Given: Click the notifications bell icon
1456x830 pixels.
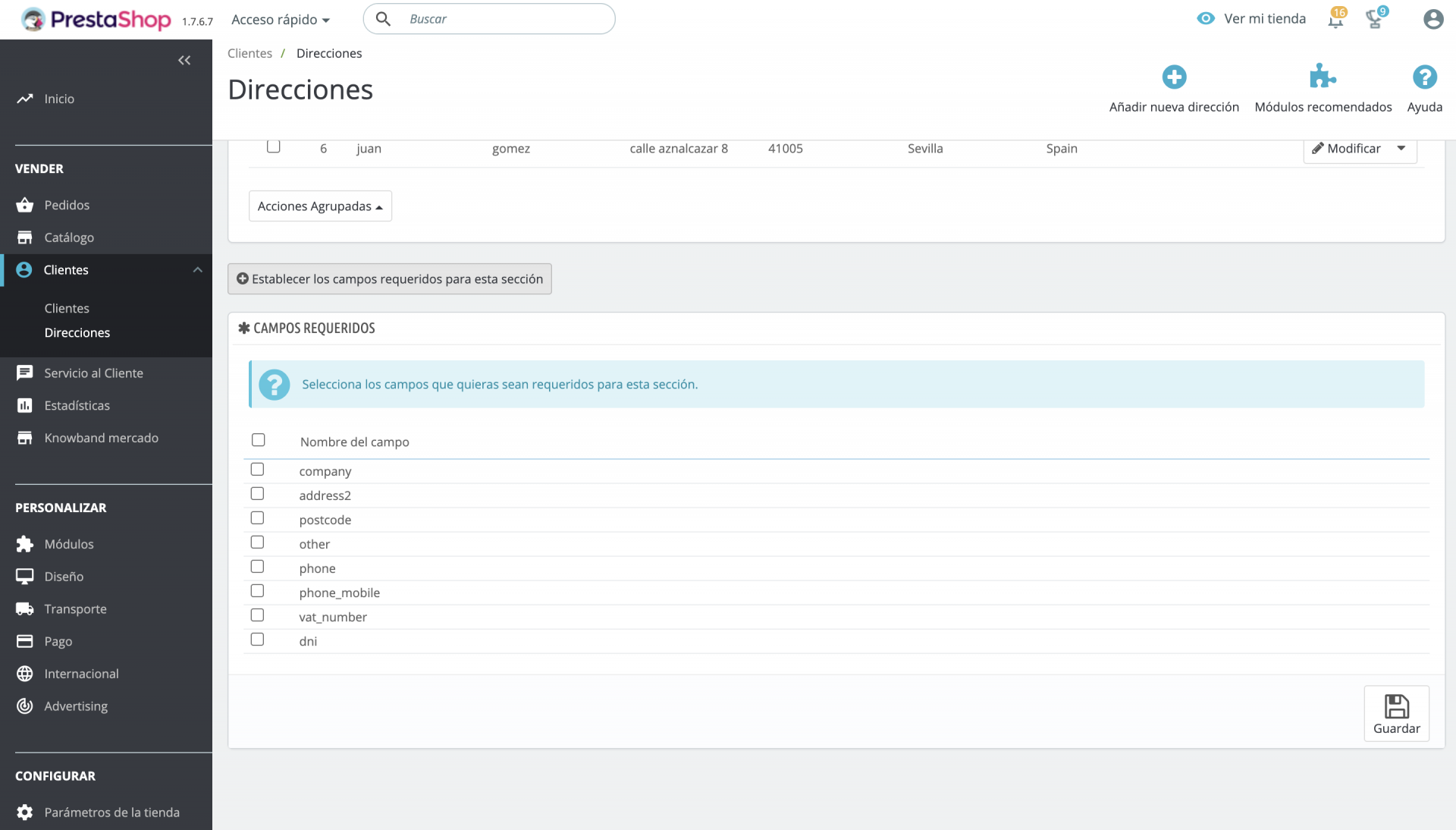Looking at the screenshot, I should tap(1335, 20).
